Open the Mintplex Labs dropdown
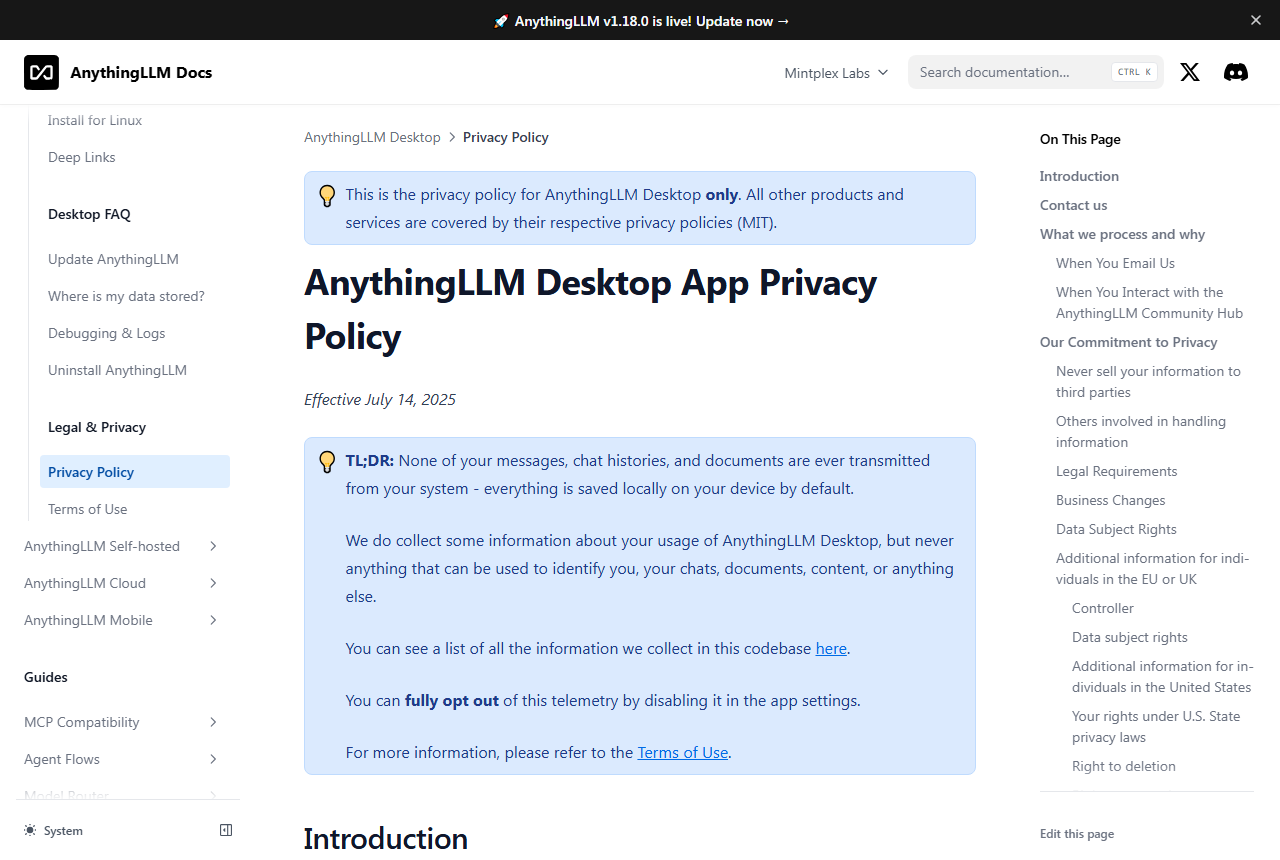 pyautogui.click(x=836, y=73)
